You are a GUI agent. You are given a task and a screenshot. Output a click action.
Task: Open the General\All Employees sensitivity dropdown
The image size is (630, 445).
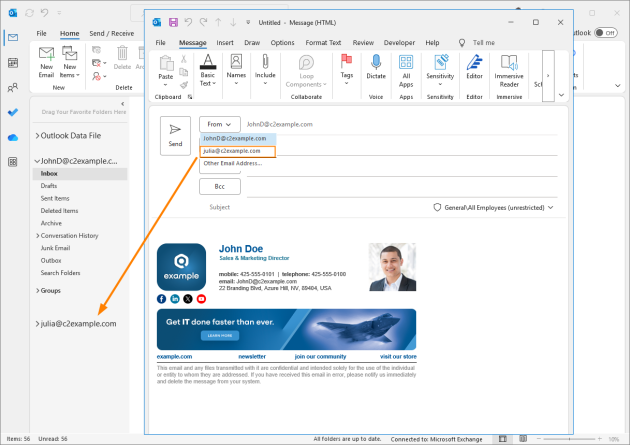pyautogui.click(x=494, y=208)
